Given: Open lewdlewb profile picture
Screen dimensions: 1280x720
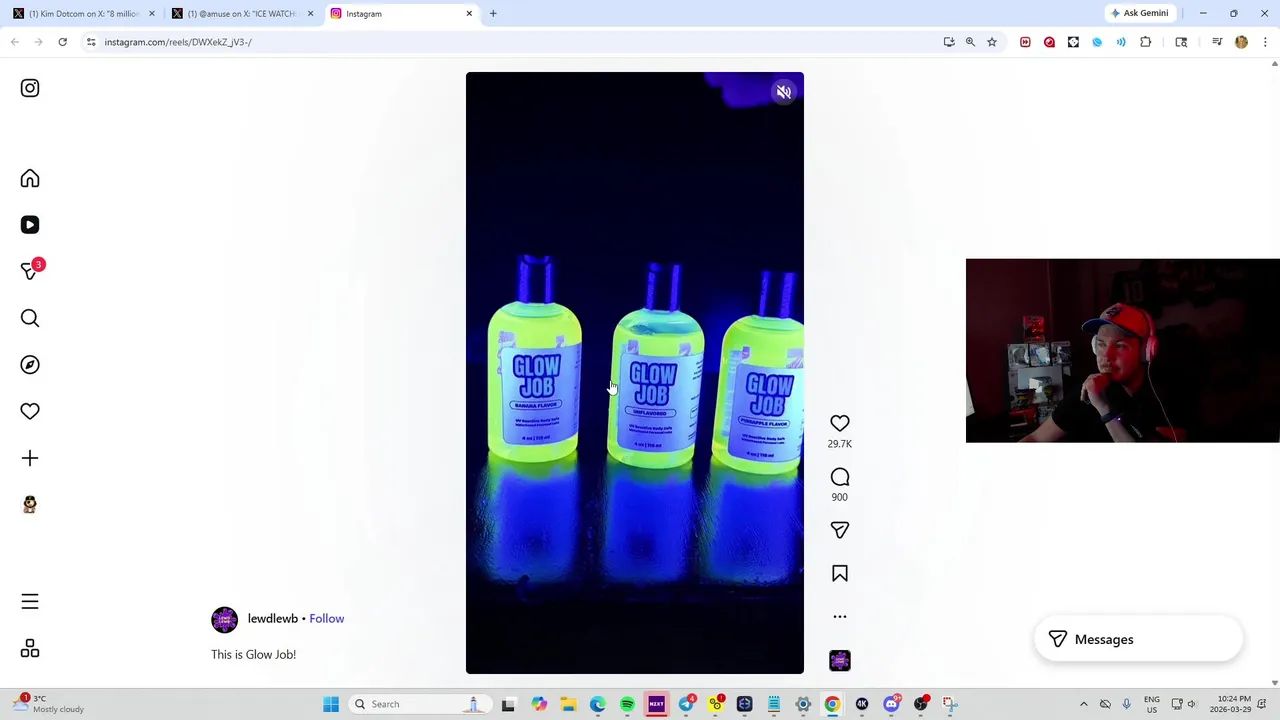Looking at the screenshot, I should pos(225,619).
